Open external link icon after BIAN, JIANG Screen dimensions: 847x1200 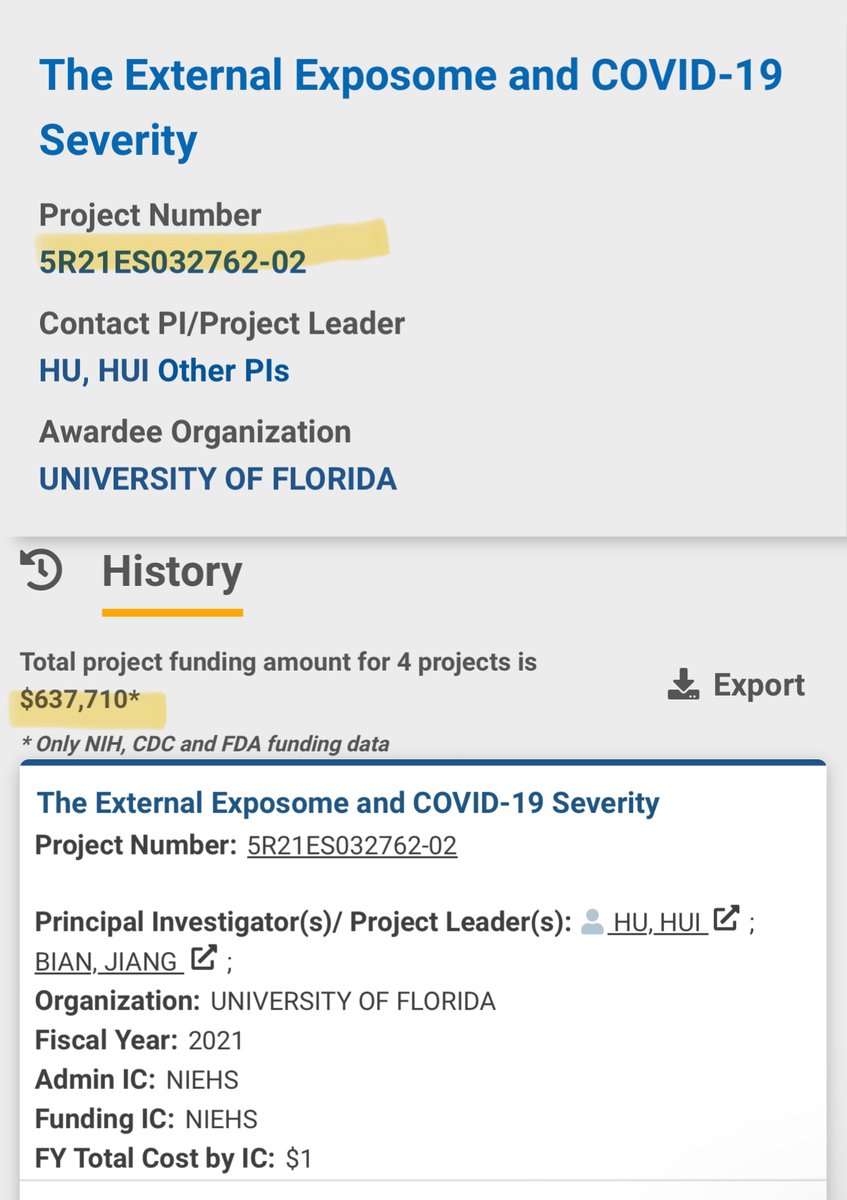click(x=204, y=958)
